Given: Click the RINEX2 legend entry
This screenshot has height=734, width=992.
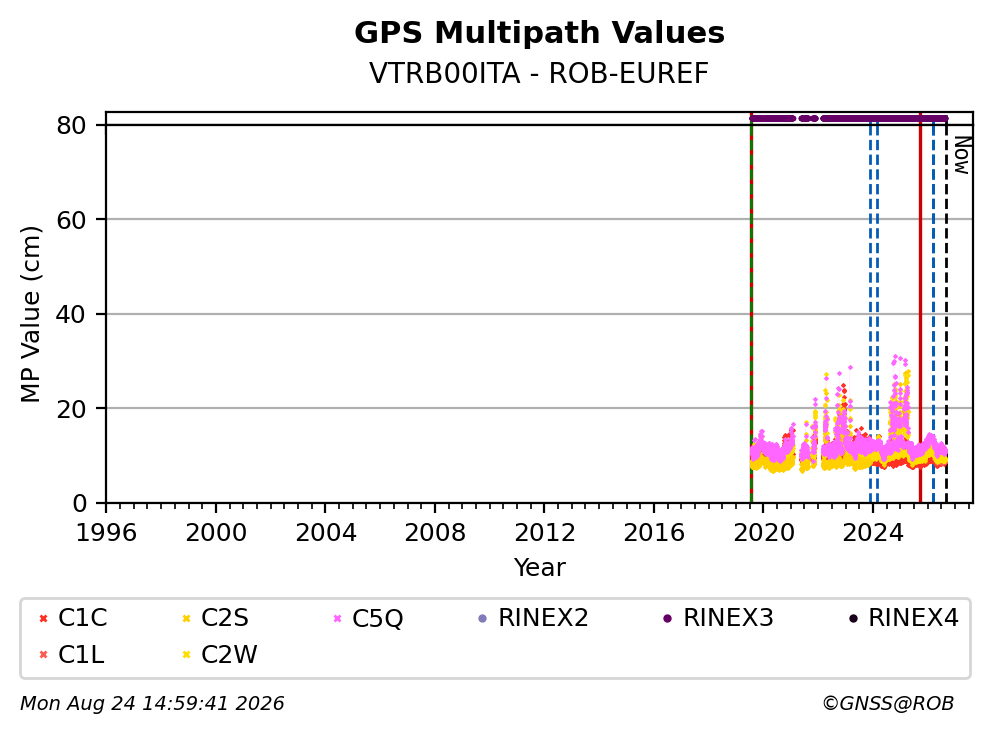Looking at the screenshot, I should (533, 618).
